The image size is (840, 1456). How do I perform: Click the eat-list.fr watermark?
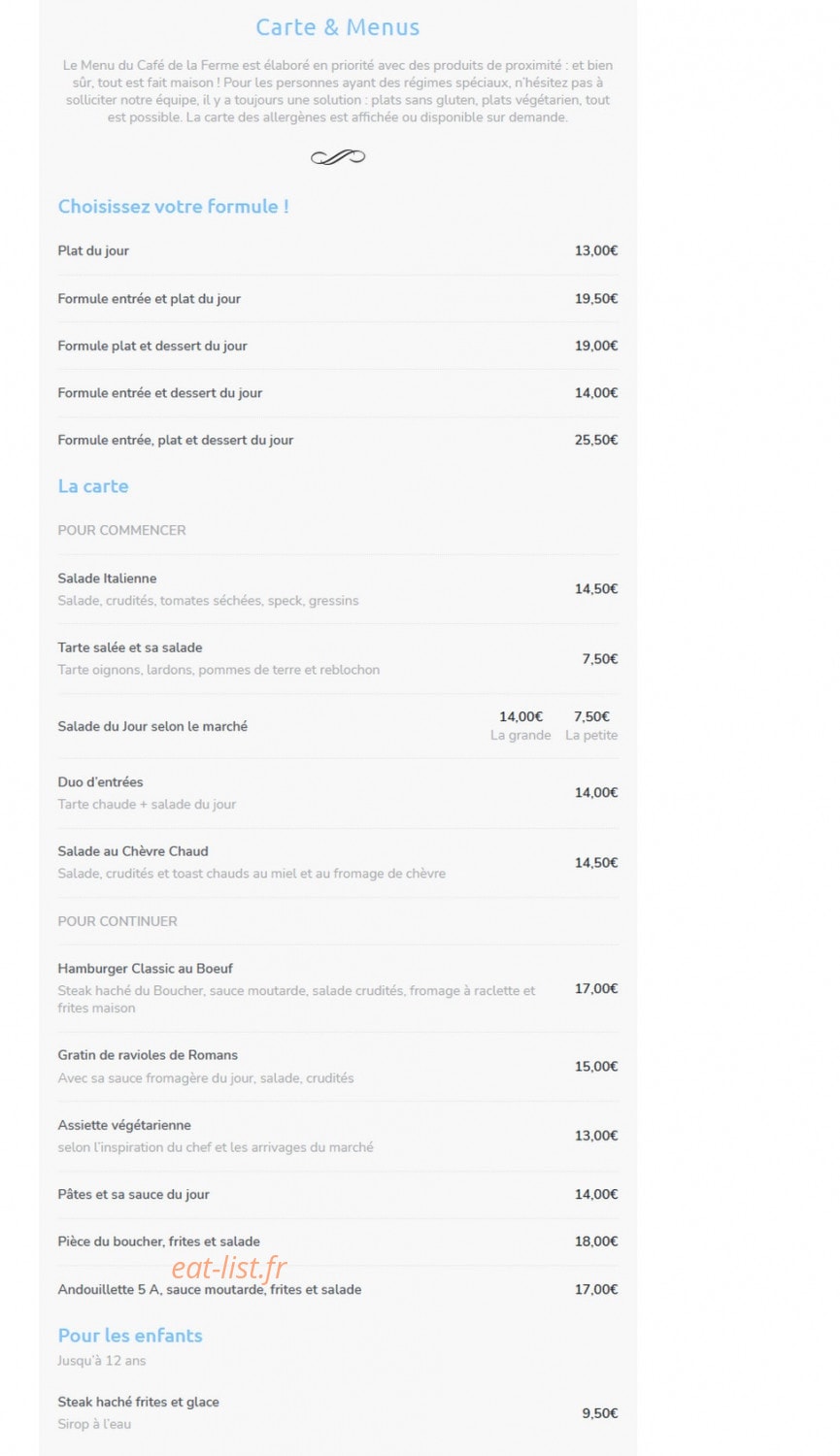pos(229,1268)
